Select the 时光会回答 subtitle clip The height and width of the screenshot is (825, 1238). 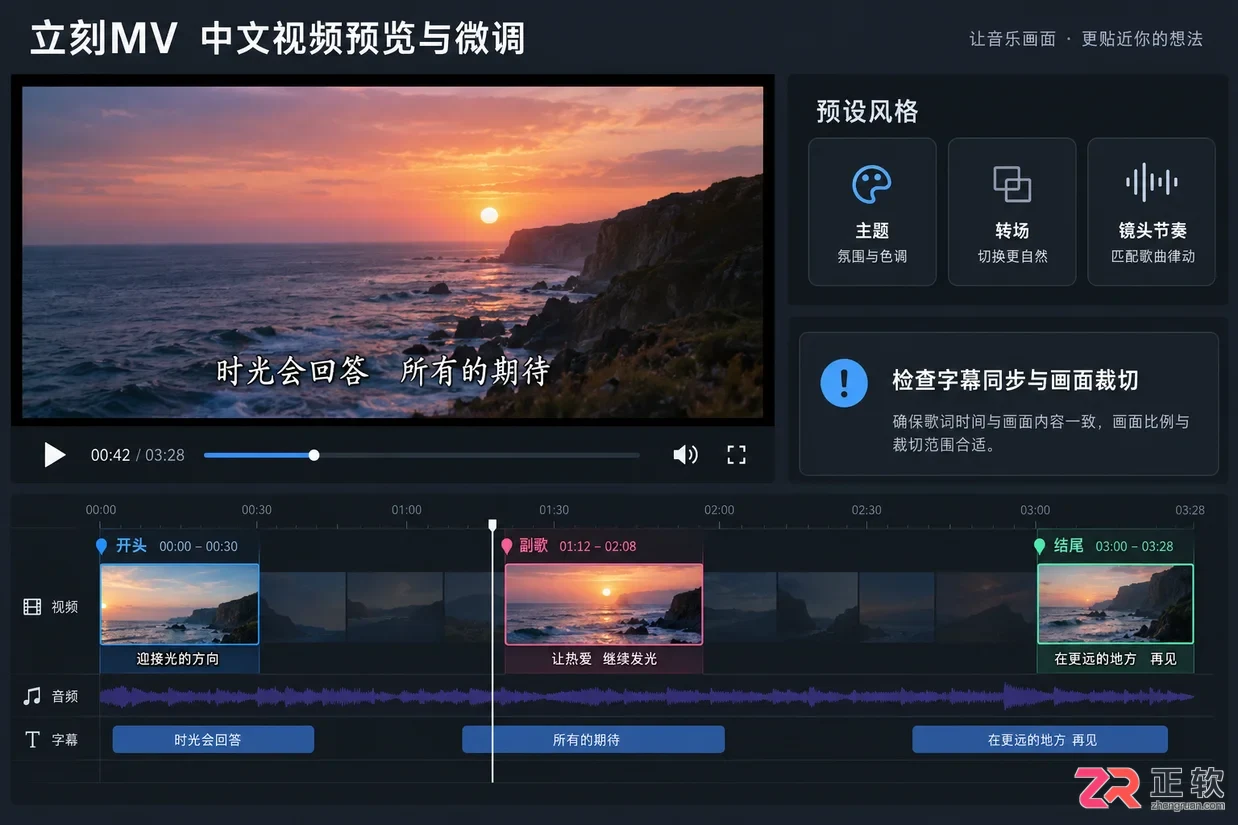pyautogui.click(x=213, y=740)
